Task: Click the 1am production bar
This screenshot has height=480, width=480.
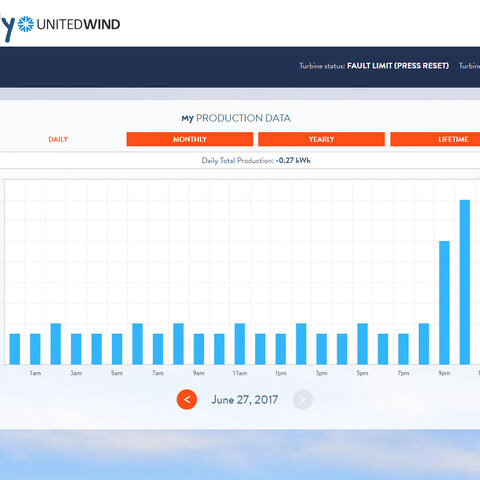Action: (35, 349)
